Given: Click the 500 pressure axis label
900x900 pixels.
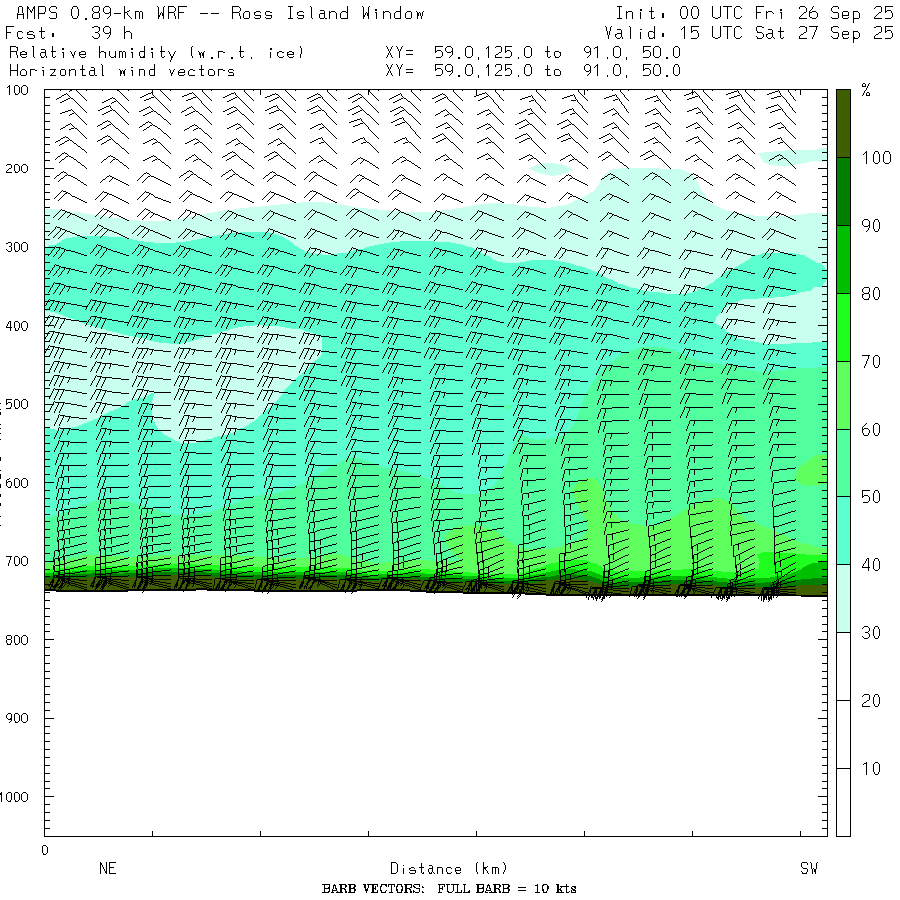Looking at the screenshot, I should 17,404.
